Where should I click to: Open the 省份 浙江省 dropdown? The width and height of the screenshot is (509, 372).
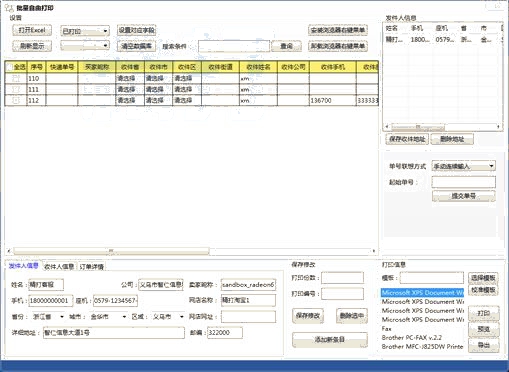pyautogui.click(x=48, y=317)
